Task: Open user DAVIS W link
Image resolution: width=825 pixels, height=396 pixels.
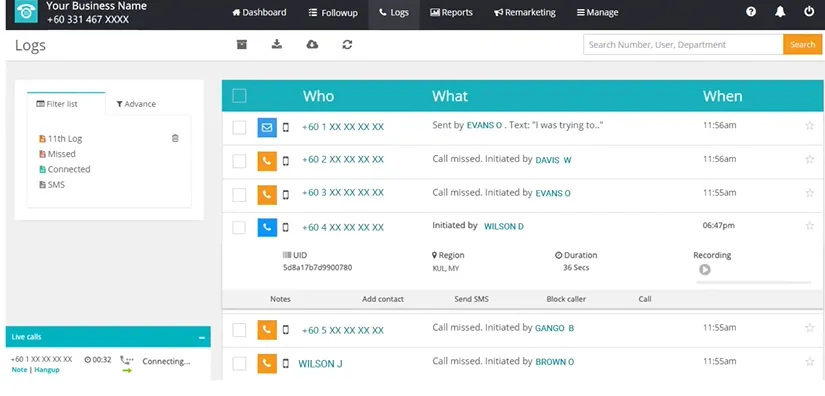Action: [553, 160]
